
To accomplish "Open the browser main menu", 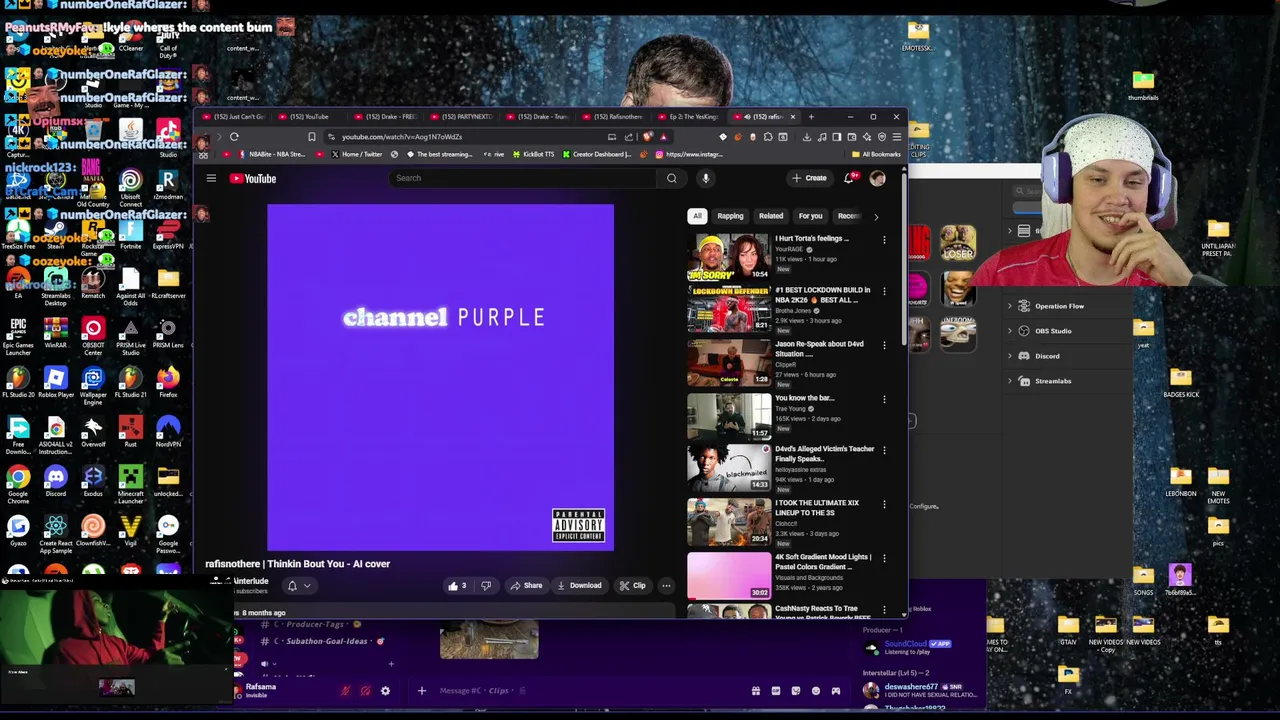I will [896, 137].
